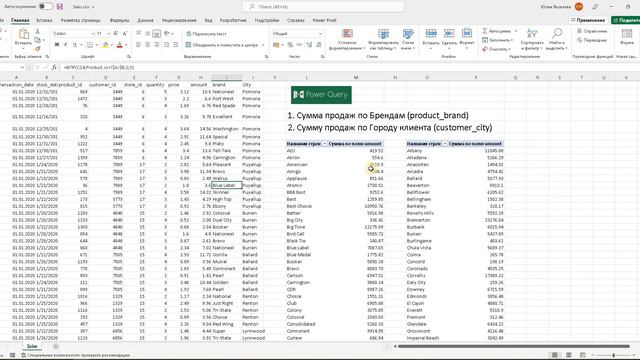Open Conditional Formatting (Условное форматирование)
This screenshot has height=360, width=640.
click(347, 40)
